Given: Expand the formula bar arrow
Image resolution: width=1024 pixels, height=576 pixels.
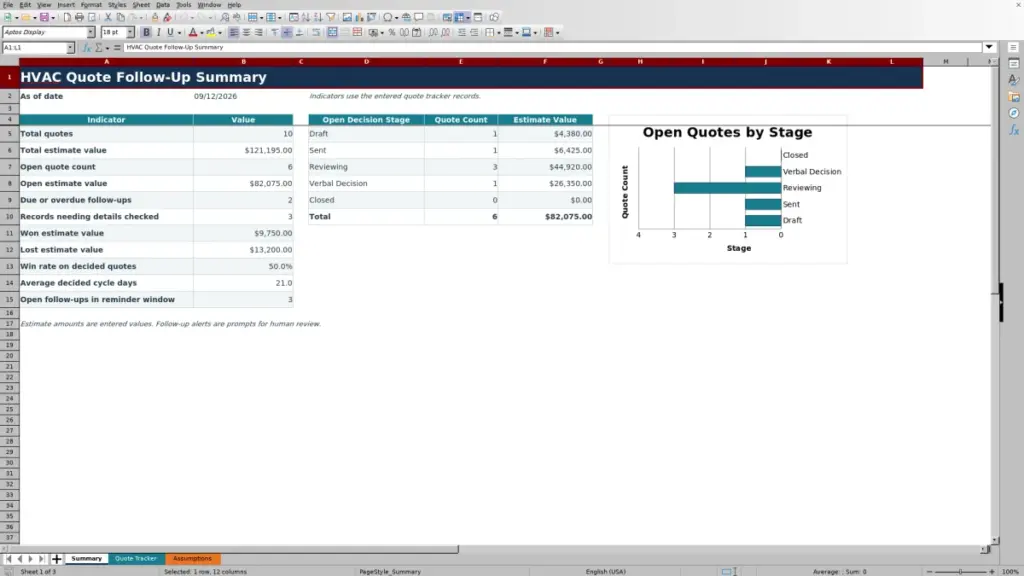Looking at the screenshot, I should (989, 47).
